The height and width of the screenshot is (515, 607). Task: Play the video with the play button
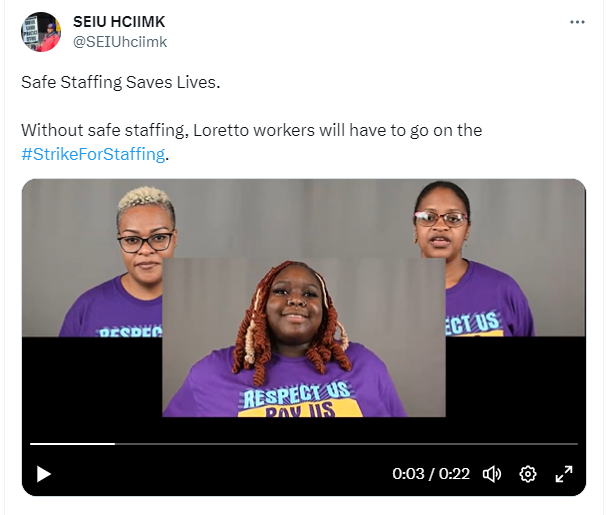(43, 474)
